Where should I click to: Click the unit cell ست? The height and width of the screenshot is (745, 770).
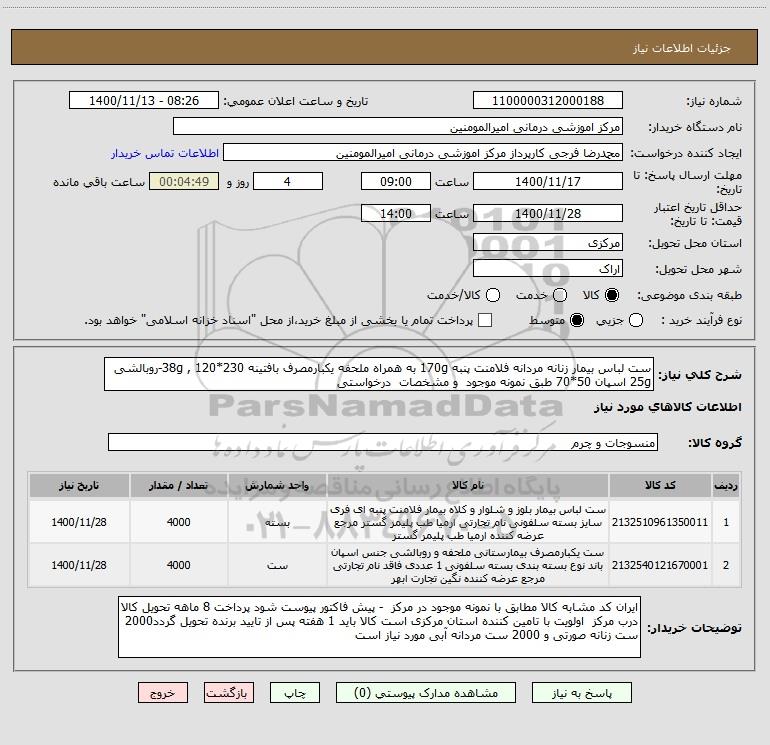point(277,565)
